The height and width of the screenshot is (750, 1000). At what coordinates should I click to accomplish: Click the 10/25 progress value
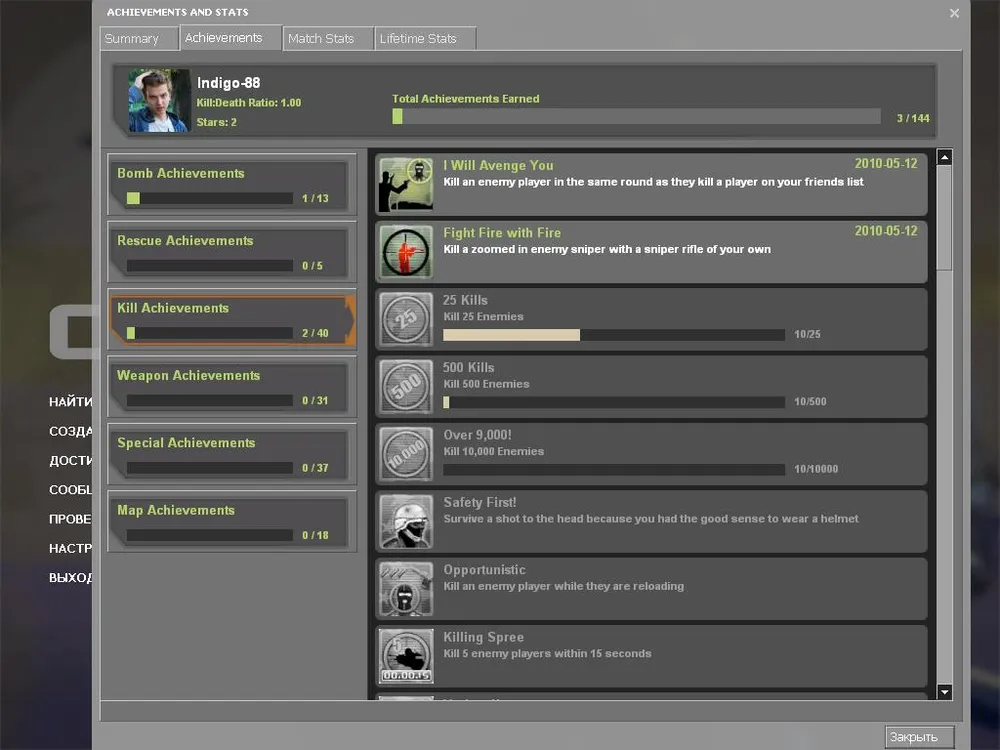tap(807, 334)
